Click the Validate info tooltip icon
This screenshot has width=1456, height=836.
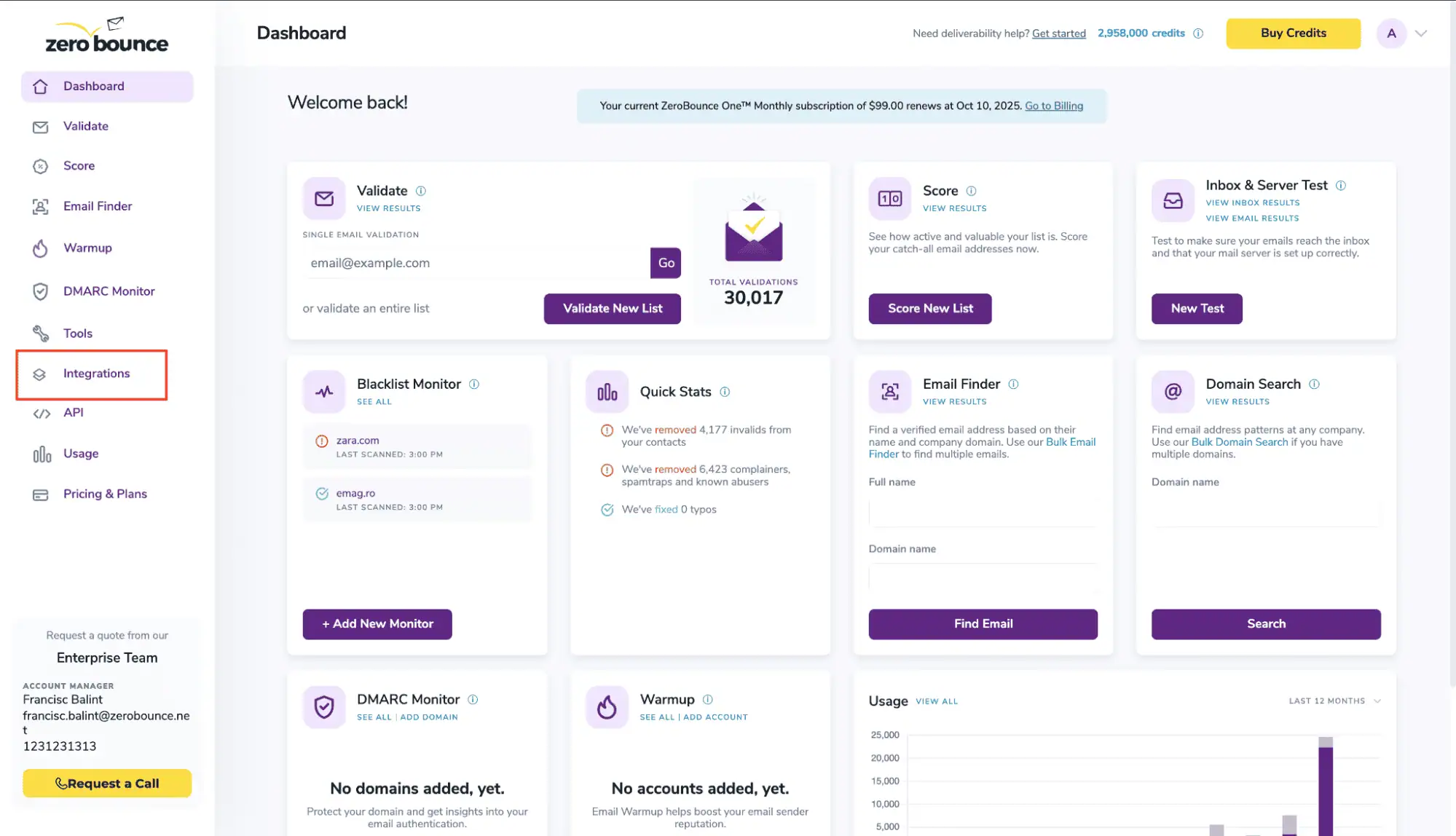[421, 191]
